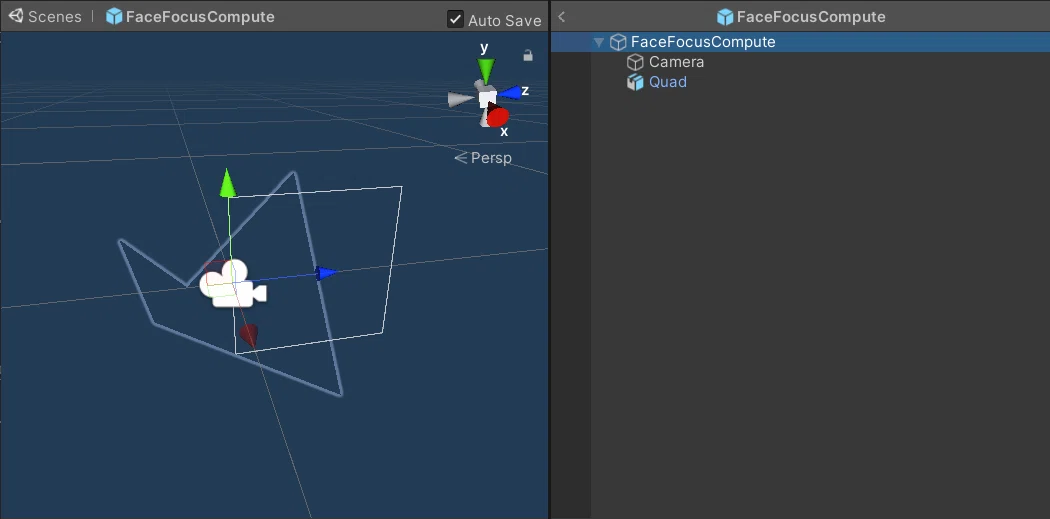
Task: Click the blue Z axis cone on gizmo
Action: coord(510,92)
